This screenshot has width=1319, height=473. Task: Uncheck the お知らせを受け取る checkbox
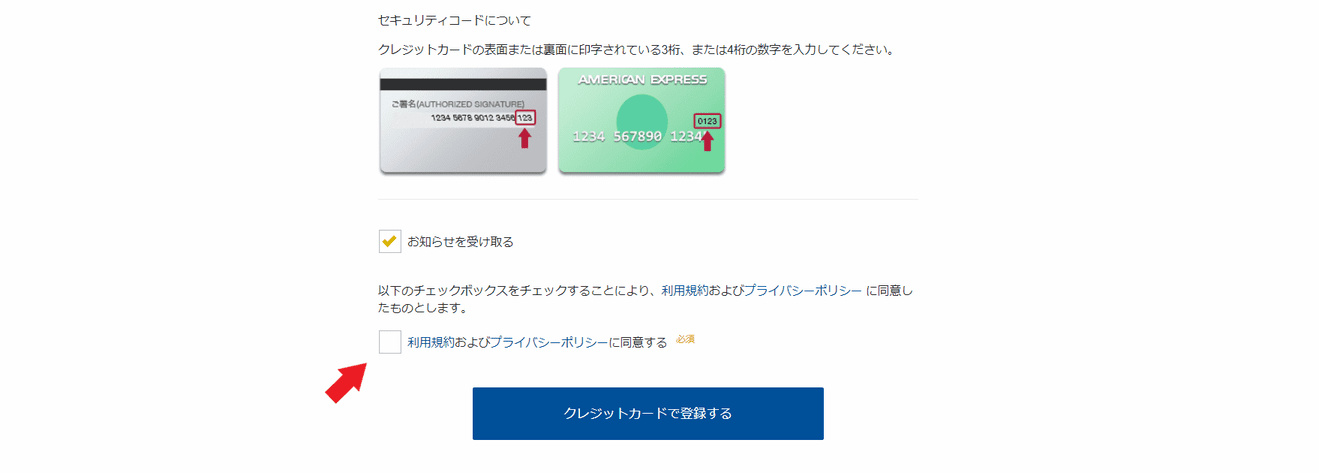pos(390,241)
